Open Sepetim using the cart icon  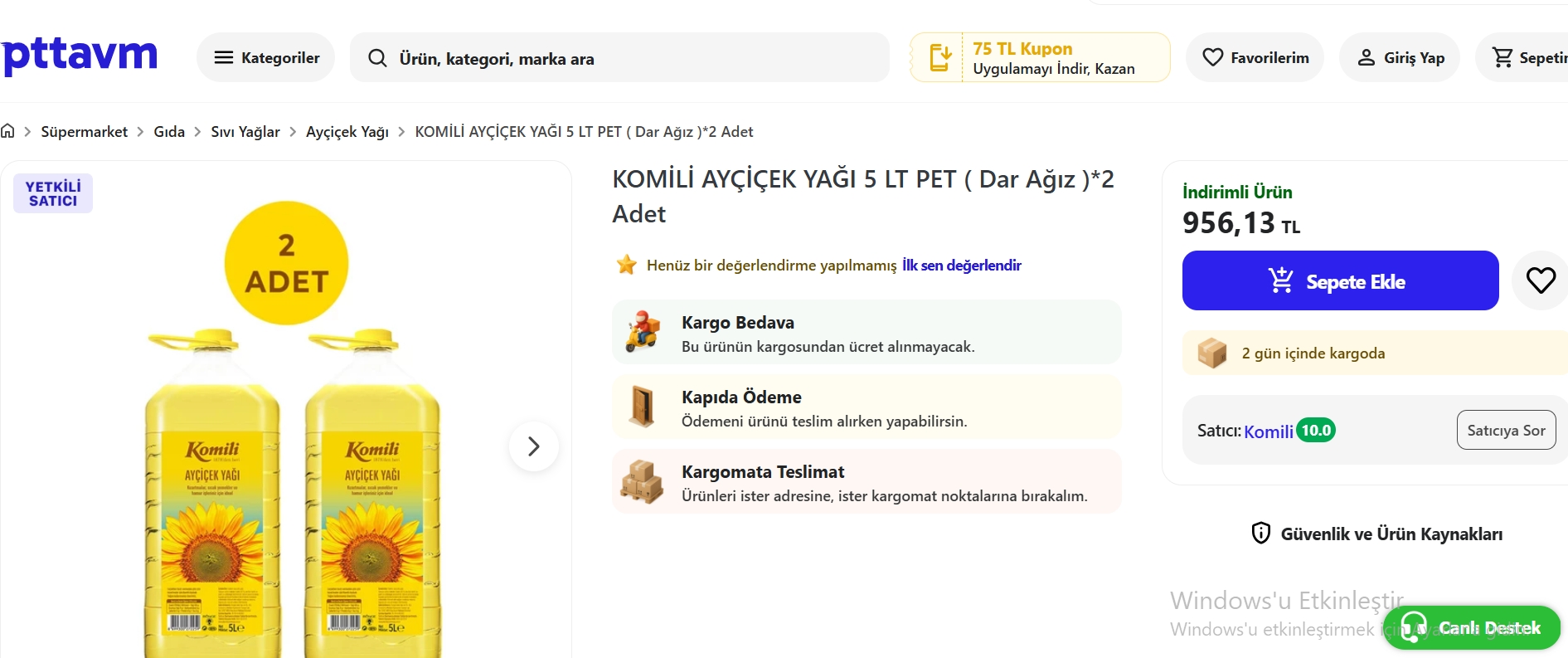(1502, 57)
